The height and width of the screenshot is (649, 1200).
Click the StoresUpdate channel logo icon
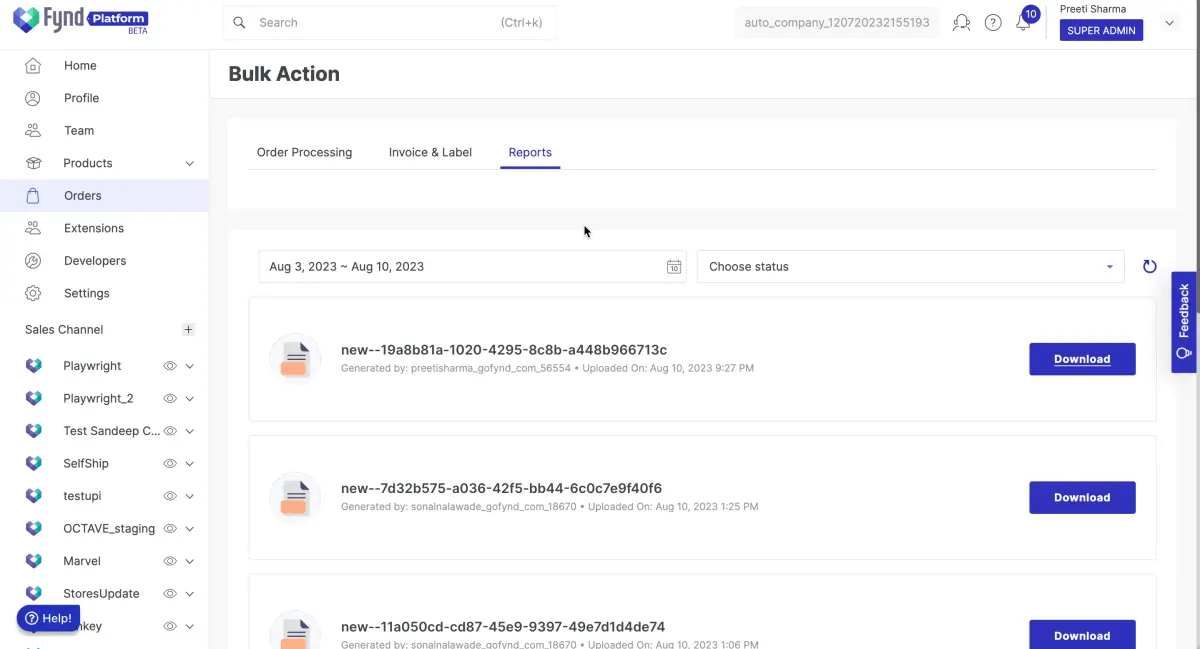34,593
